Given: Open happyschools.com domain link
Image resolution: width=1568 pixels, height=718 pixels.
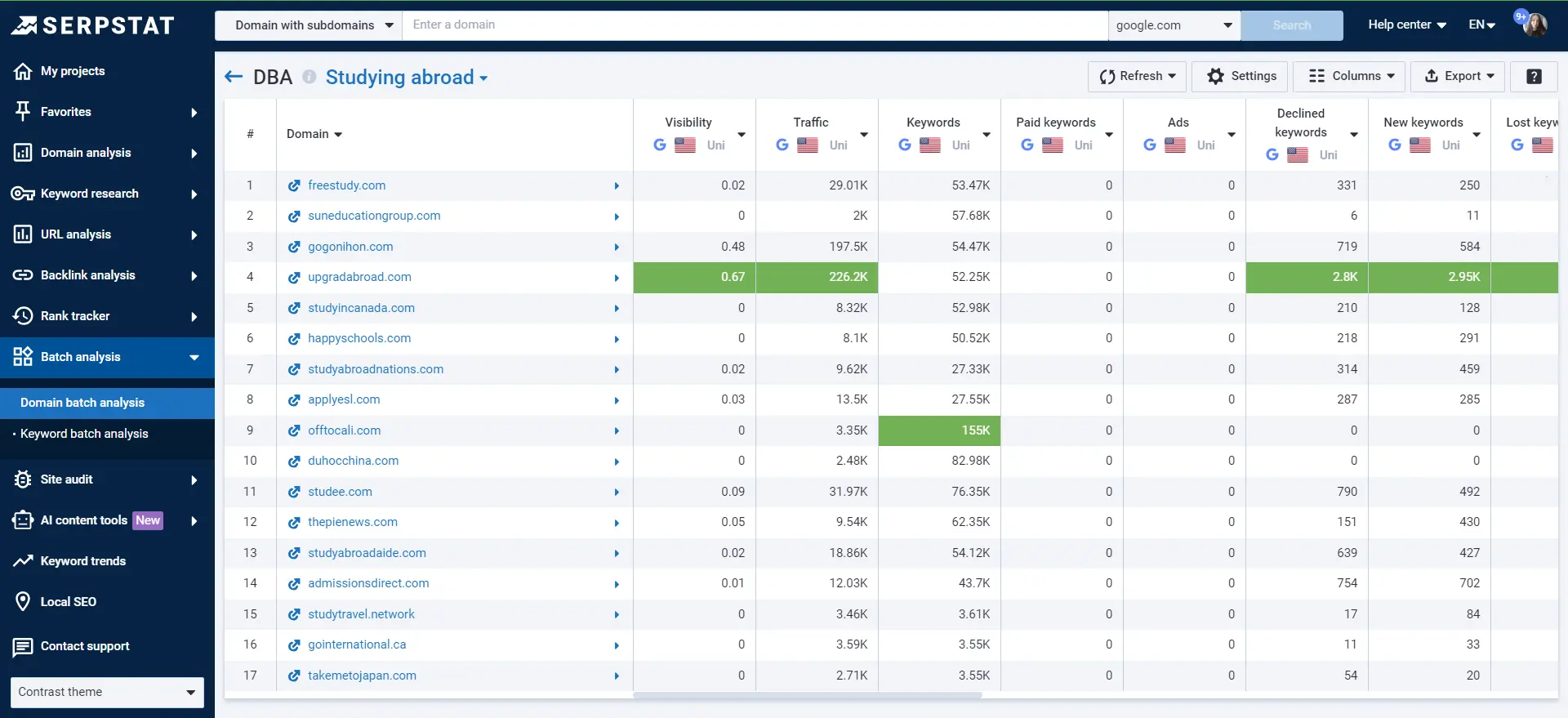Looking at the screenshot, I should pos(359,338).
